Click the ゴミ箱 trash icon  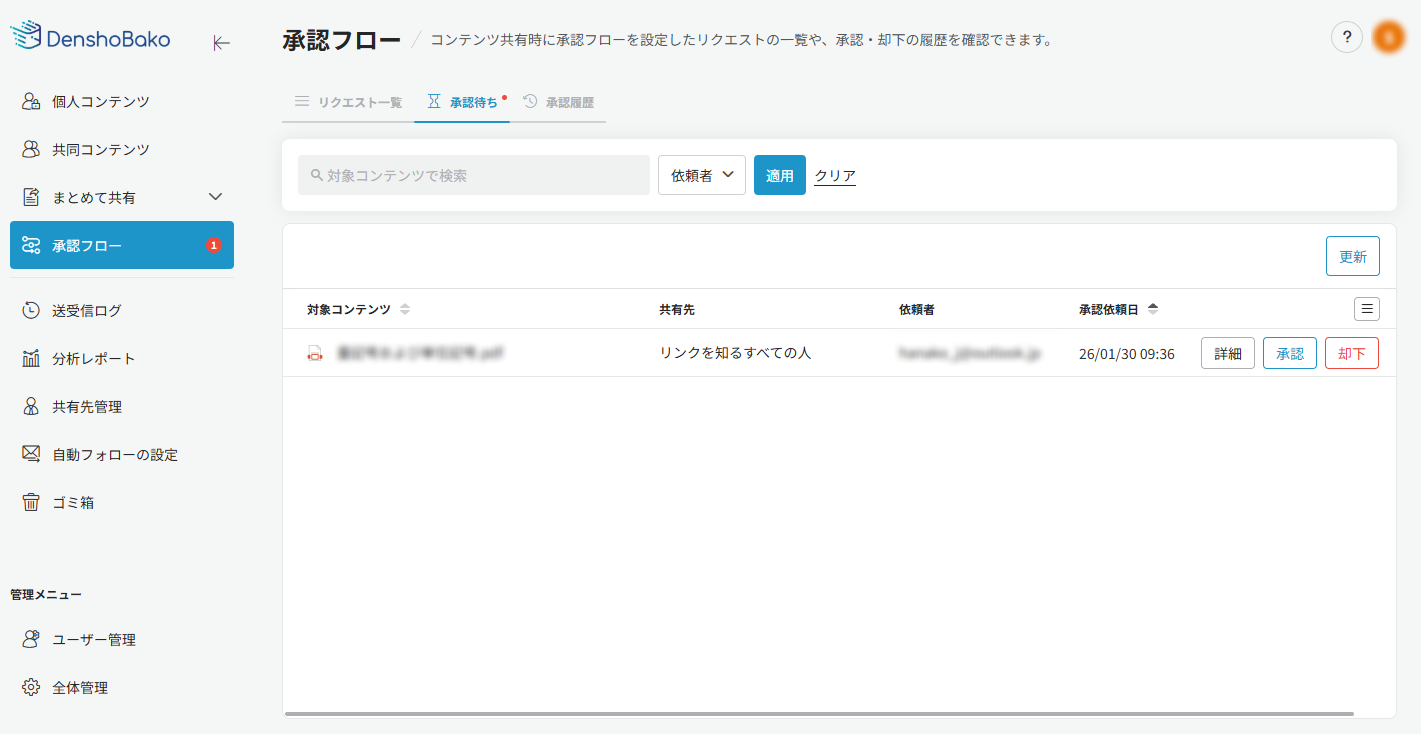(x=31, y=502)
